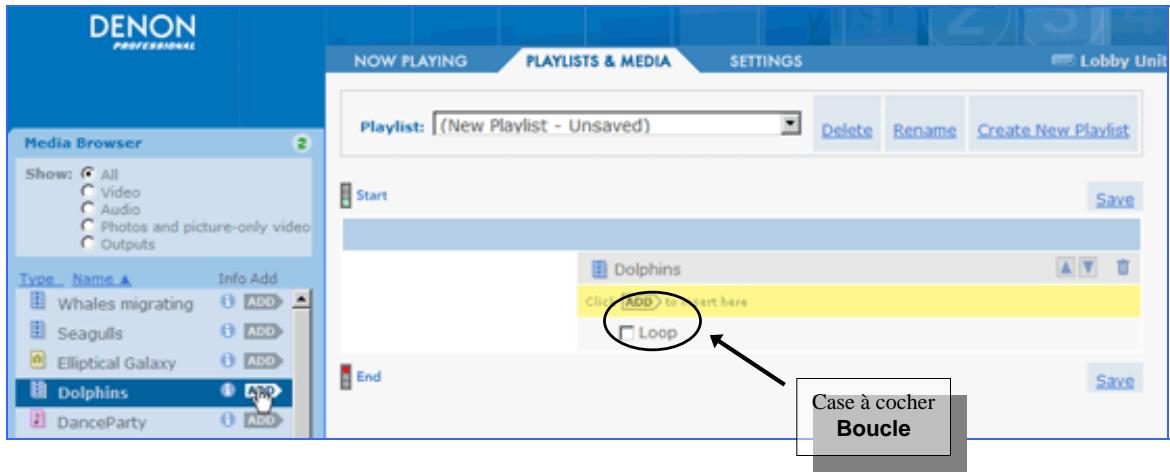This screenshot has width=1170, height=473.
Task: Move Dolphins playlist item down
Action: click(1089, 268)
